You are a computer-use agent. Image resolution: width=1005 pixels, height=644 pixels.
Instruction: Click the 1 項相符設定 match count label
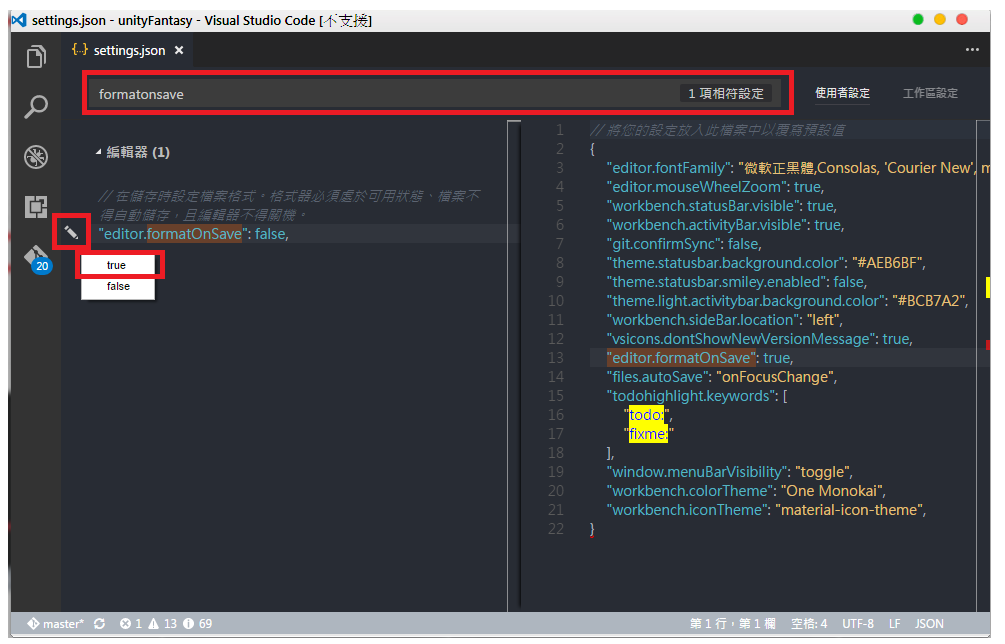(726, 94)
